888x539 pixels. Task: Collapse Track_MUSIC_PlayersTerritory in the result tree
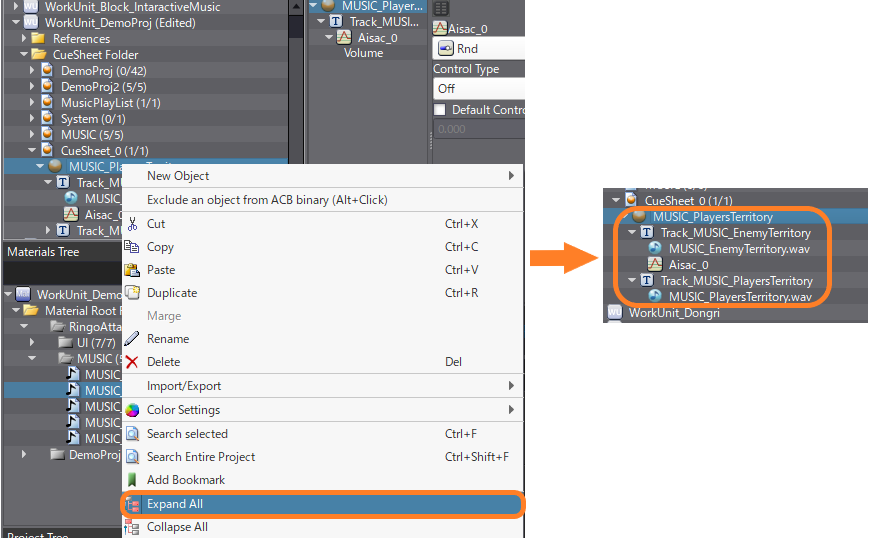[631, 280]
